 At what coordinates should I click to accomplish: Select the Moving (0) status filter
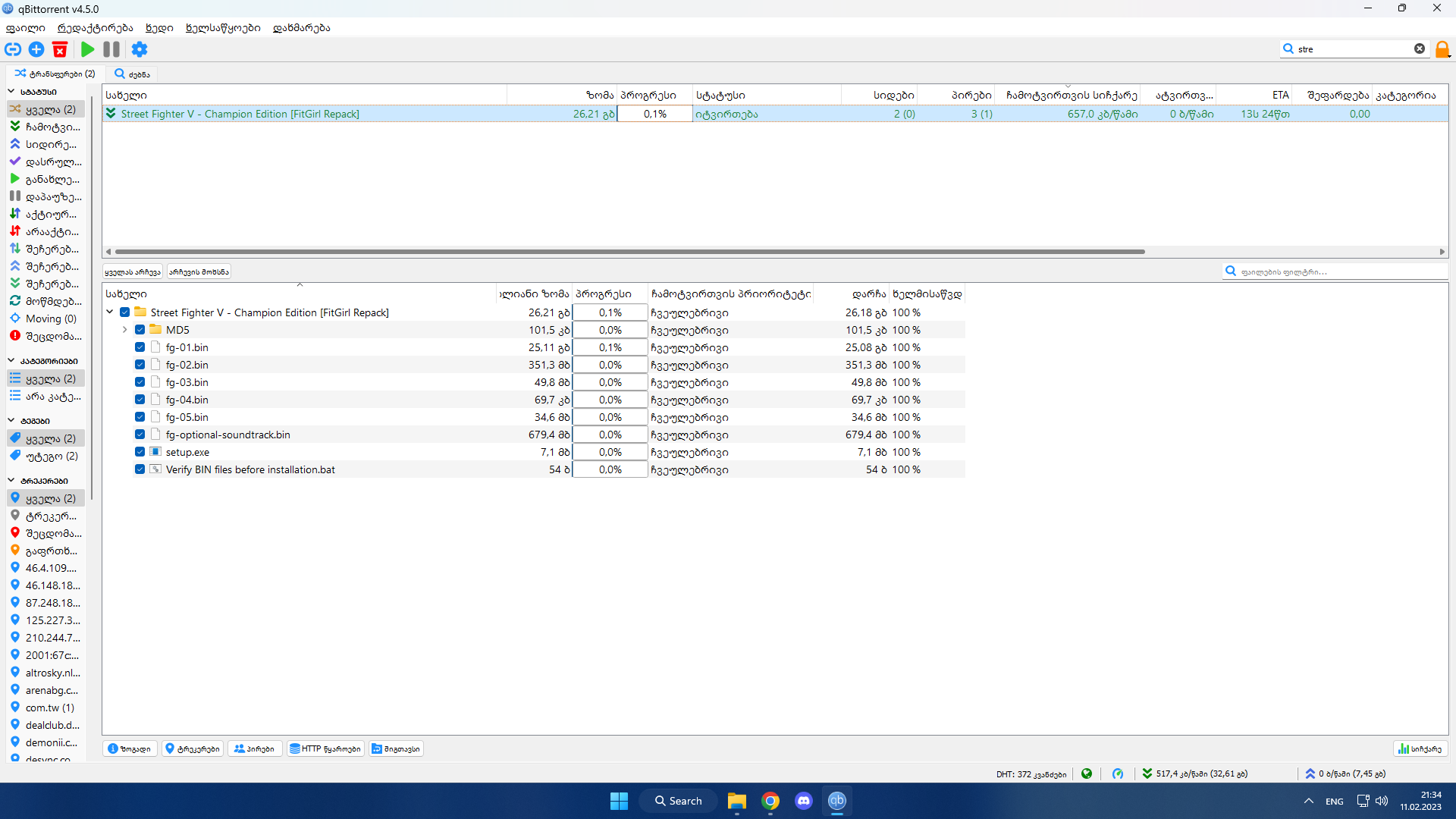[x=45, y=318]
